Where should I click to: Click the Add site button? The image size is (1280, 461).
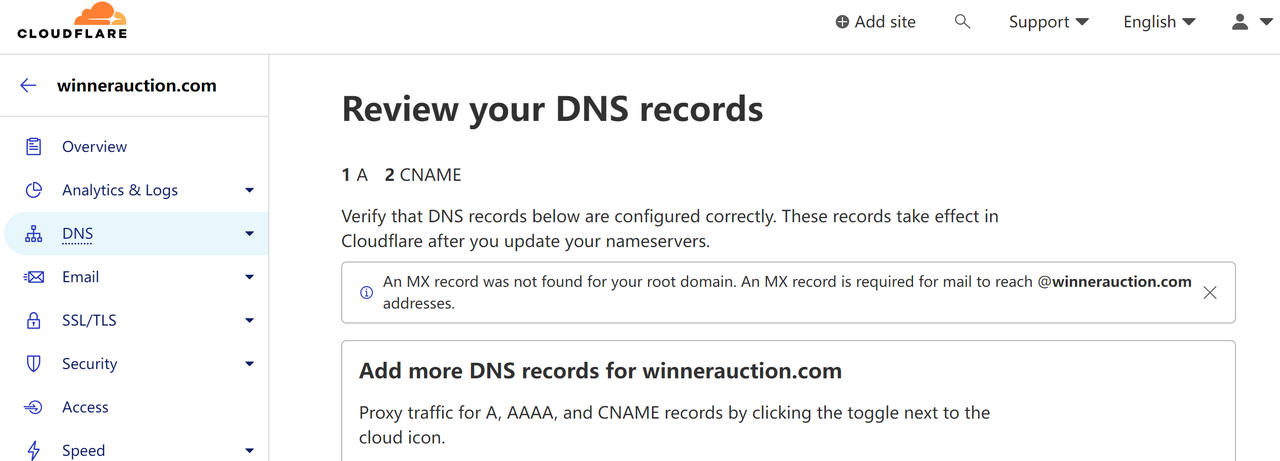point(875,22)
